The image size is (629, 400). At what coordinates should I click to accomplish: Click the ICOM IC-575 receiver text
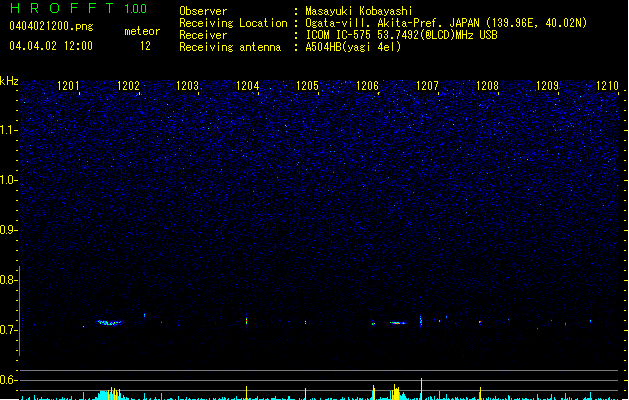401,35
